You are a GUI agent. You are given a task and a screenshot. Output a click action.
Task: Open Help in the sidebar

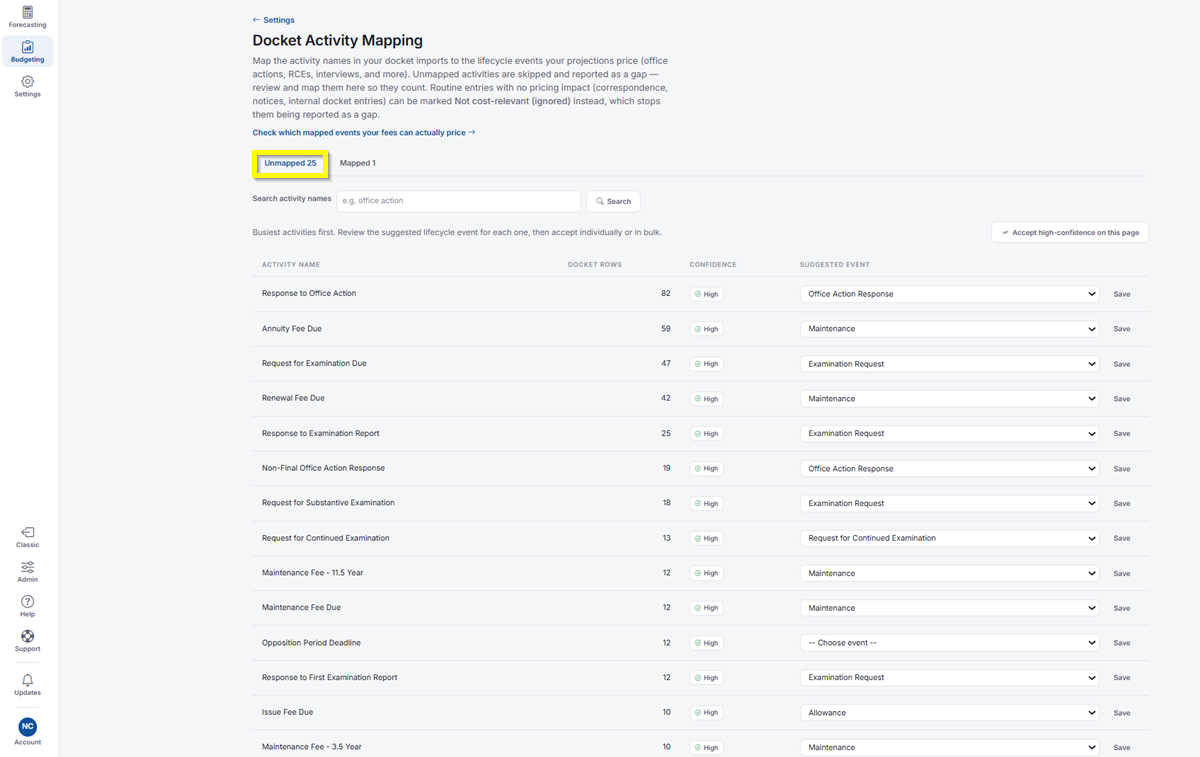27,607
